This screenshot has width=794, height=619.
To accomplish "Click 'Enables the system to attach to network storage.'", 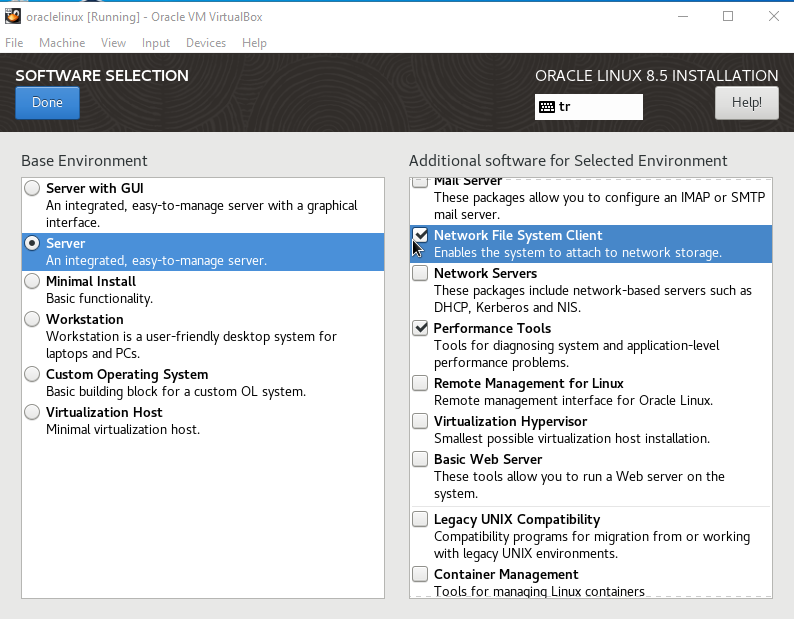I will (x=578, y=253).
